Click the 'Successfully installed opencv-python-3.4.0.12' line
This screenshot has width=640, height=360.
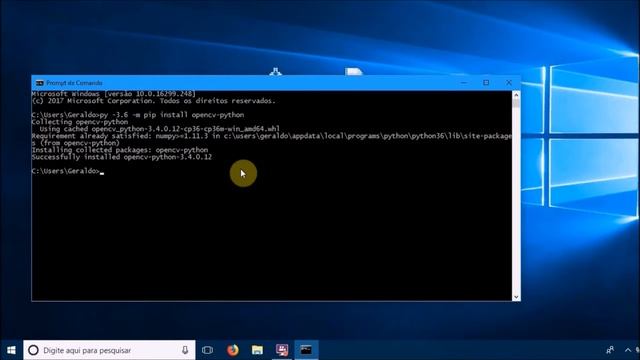coord(122,157)
